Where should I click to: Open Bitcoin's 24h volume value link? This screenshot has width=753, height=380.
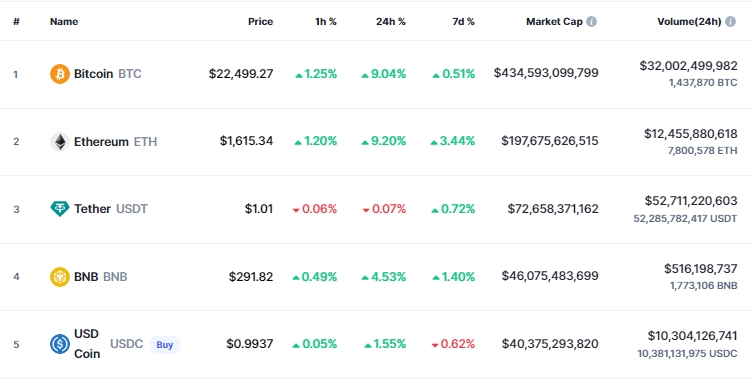pyautogui.click(x=688, y=66)
